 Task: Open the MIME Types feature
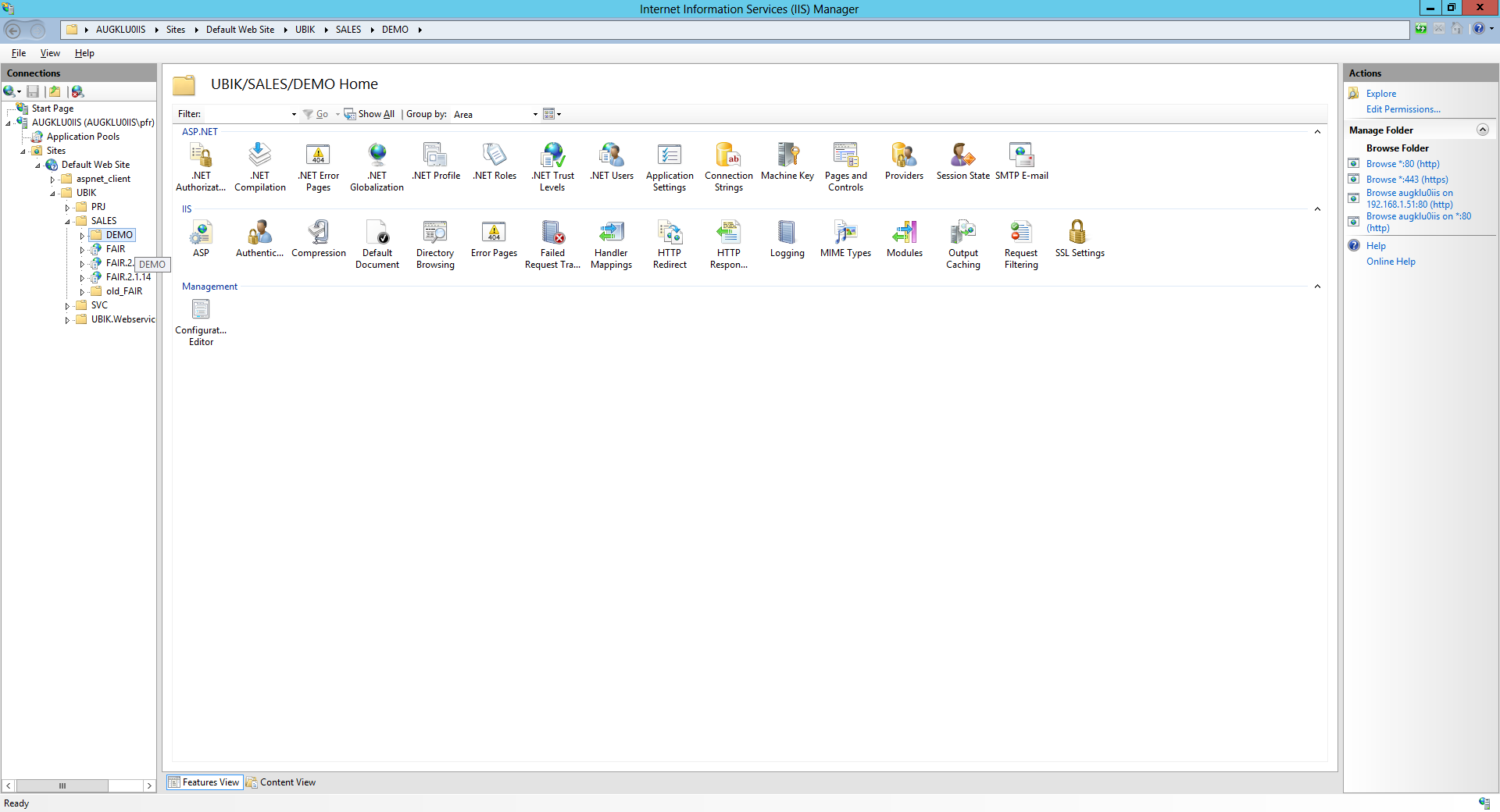pos(845,238)
